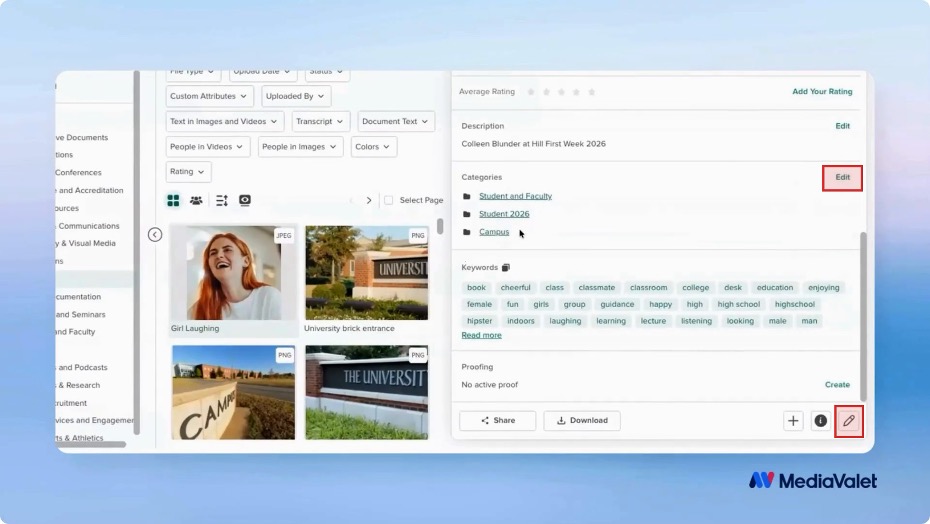The width and height of the screenshot is (930, 524).
Task: Open and Seminars sidebar category
Action: coord(81,315)
